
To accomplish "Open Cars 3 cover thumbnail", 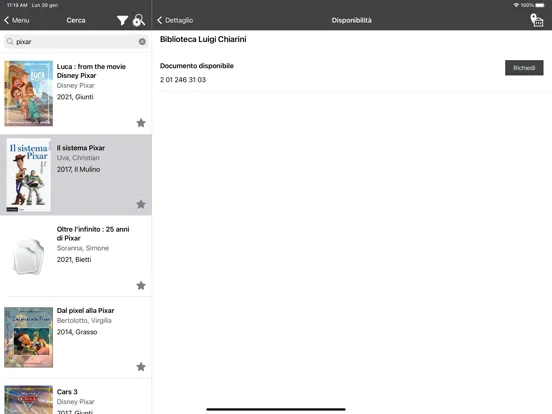I will click(29, 400).
